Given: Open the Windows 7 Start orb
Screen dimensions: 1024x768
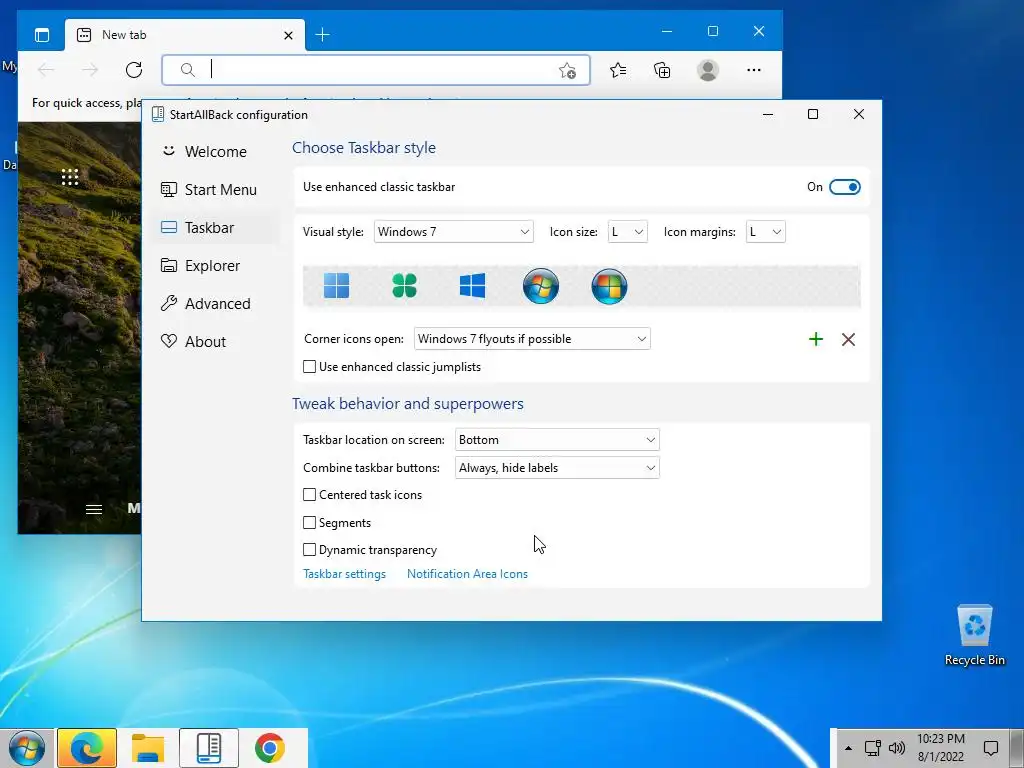Looking at the screenshot, I should click(27, 748).
